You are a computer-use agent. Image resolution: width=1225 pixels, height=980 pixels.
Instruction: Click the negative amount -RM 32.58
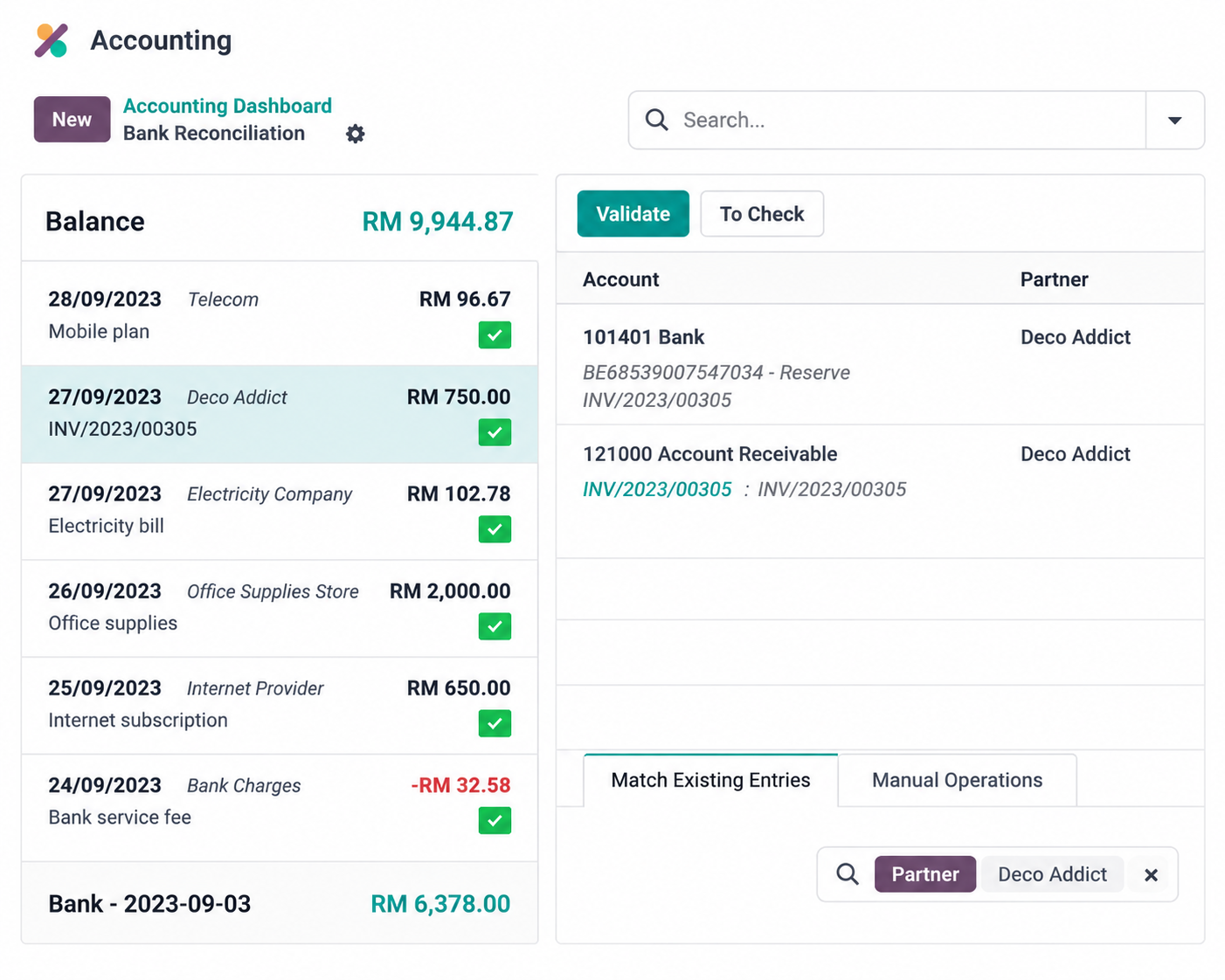(x=460, y=785)
